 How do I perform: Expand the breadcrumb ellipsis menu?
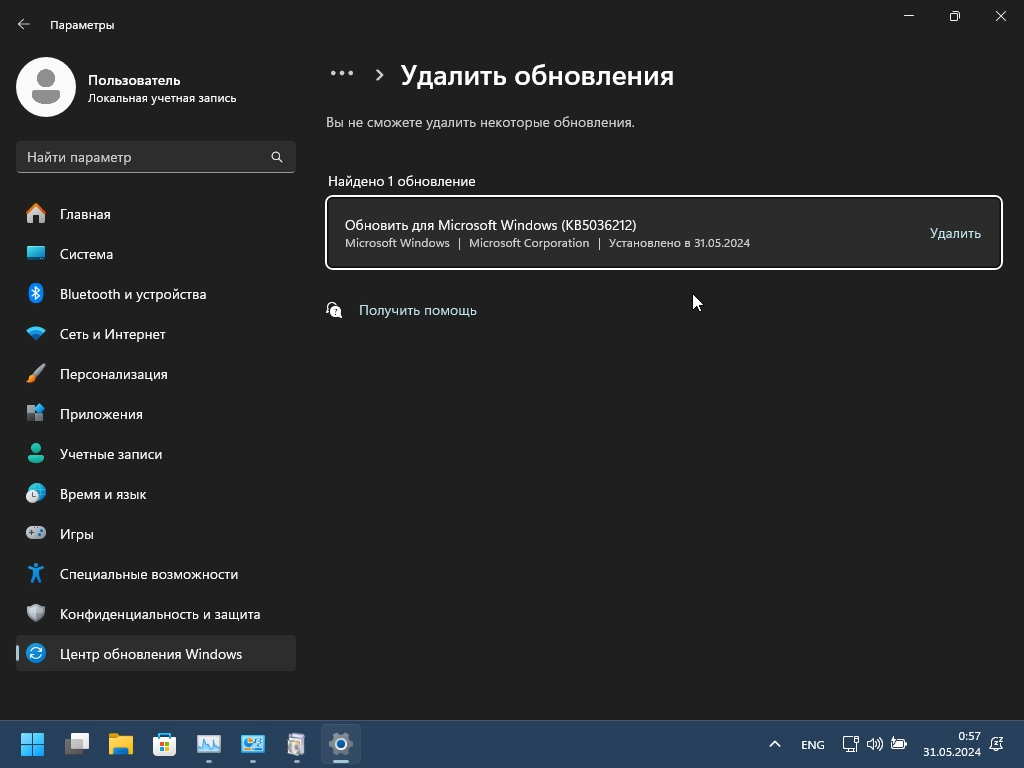pos(342,74)
